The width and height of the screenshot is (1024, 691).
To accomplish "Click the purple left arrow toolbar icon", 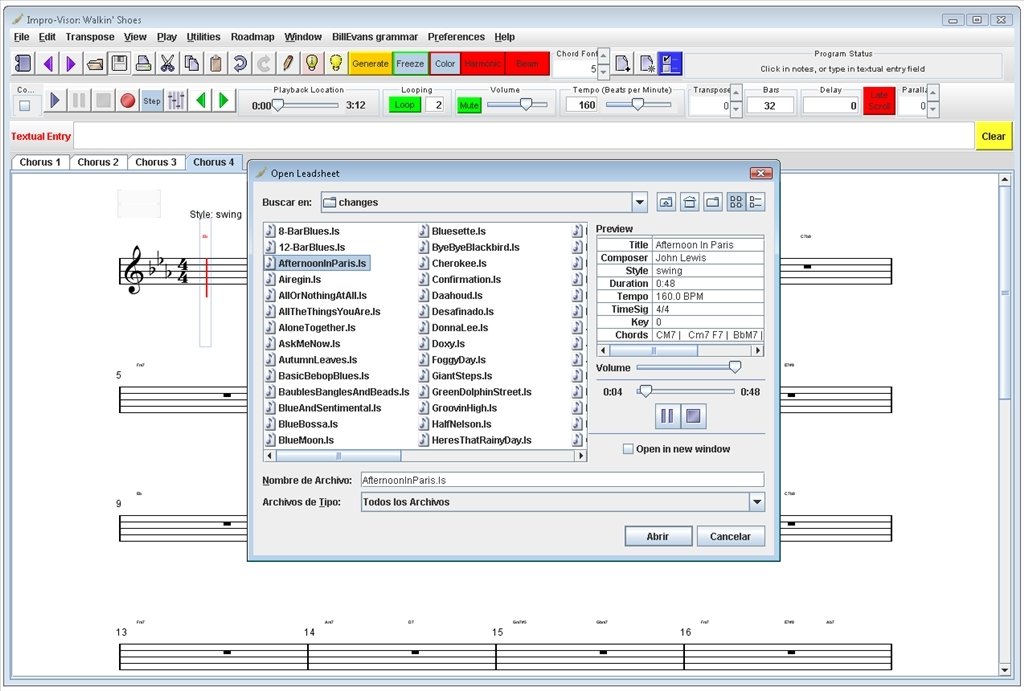I will coord(47,63).
